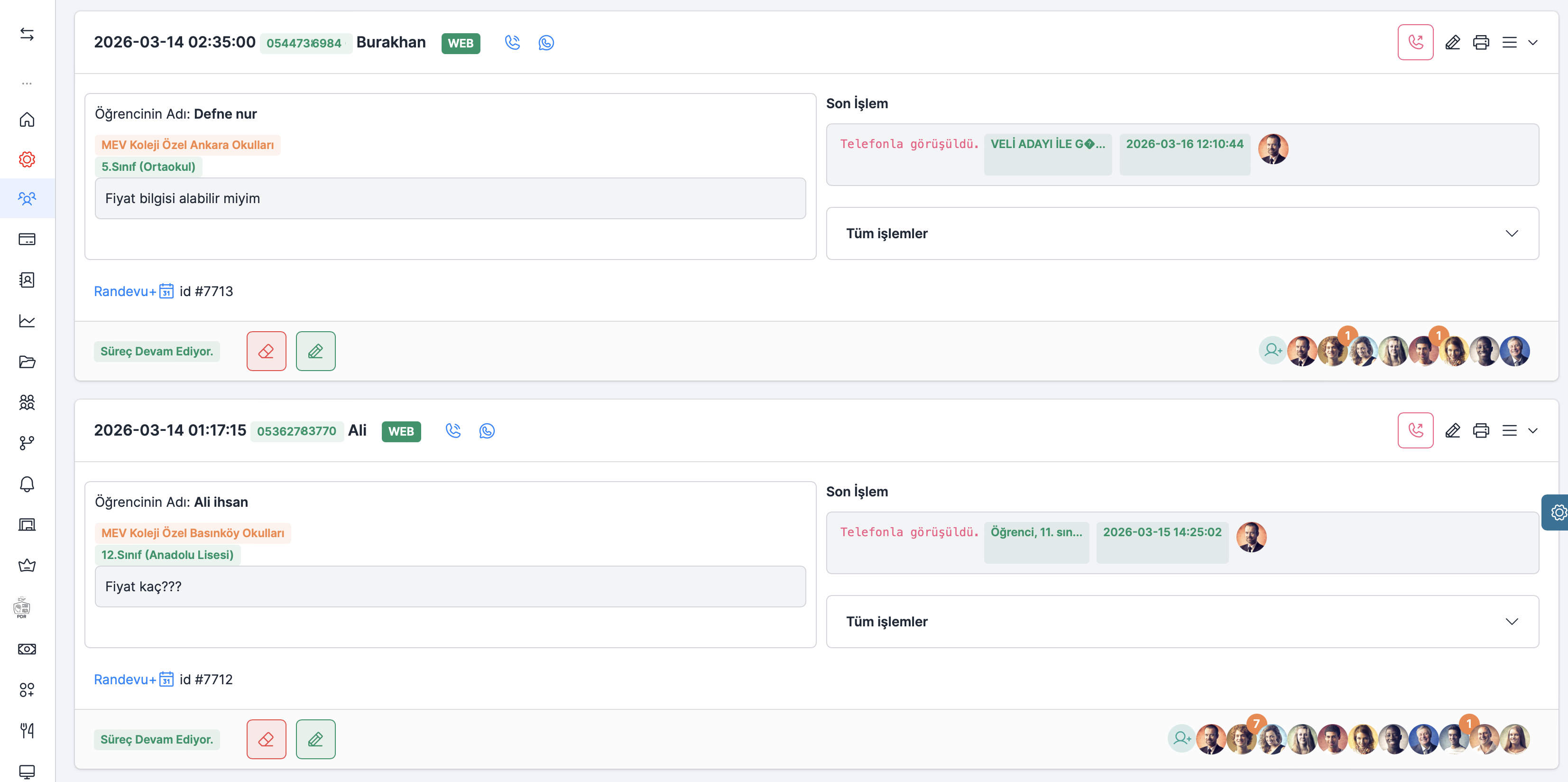
Task: Click phone call icon beside Ali's WEB badge
Action: (x=453, y=430)
